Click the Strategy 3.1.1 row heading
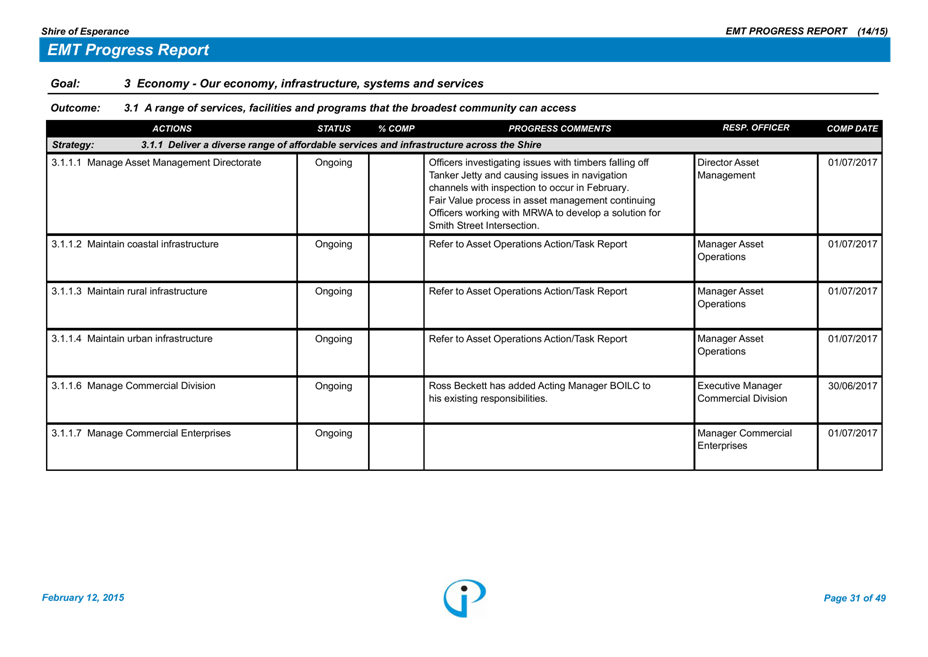The width and height of the screenshot is (928, 657). coord(340,145)
